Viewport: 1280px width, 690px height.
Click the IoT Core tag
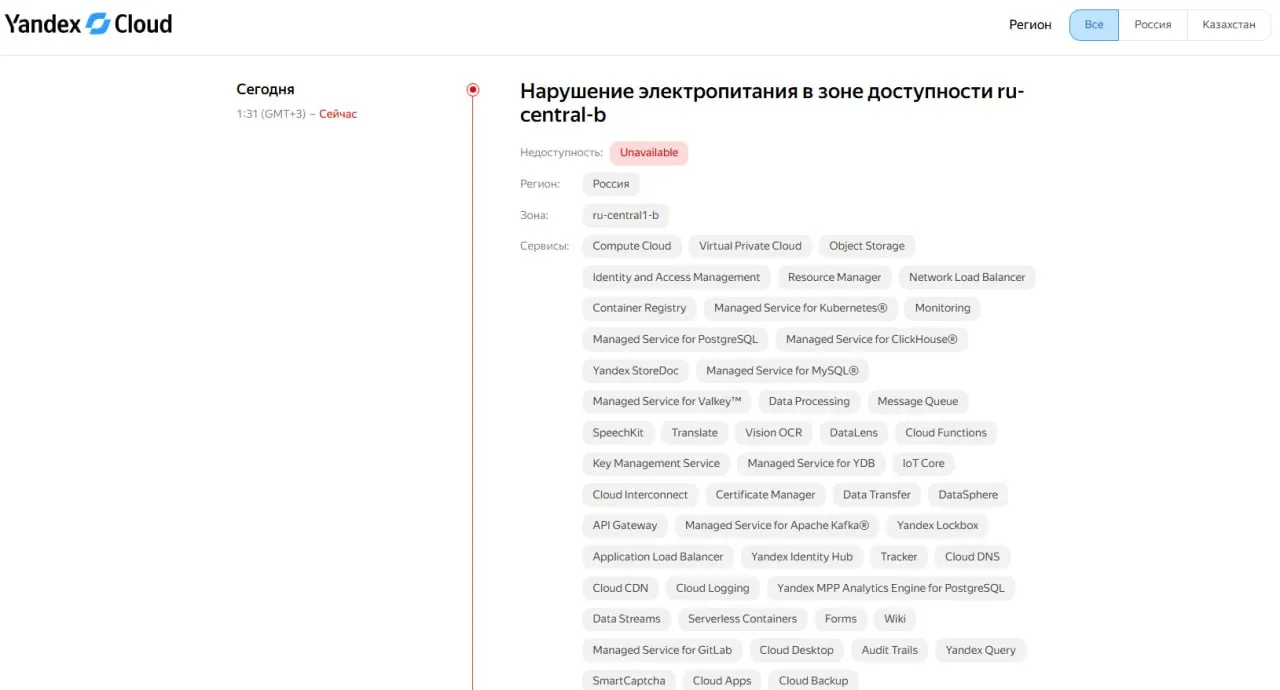924,463
